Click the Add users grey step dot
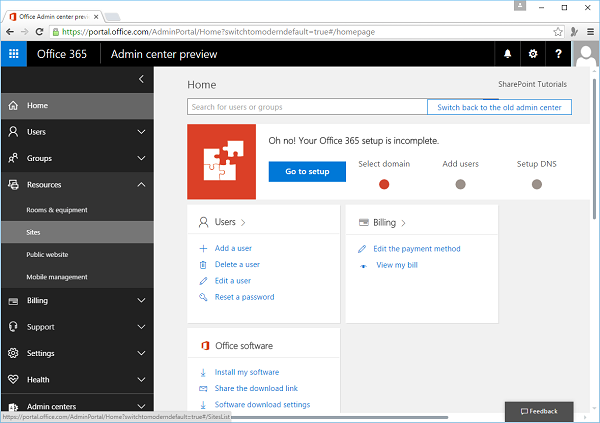Viewport: 600px width, 423px height. pyautogui.click(x=460, y=185)
